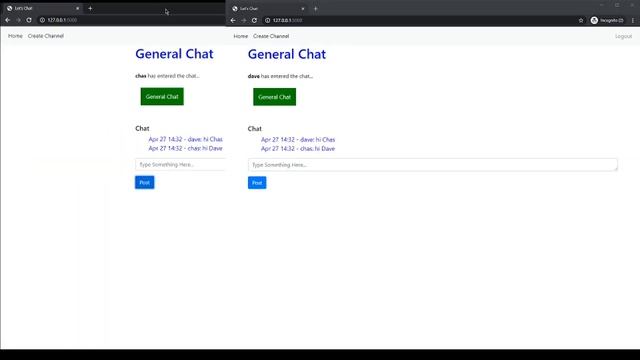Open Home link in right window
The image size is (640, 360).
tap(240, 36)
